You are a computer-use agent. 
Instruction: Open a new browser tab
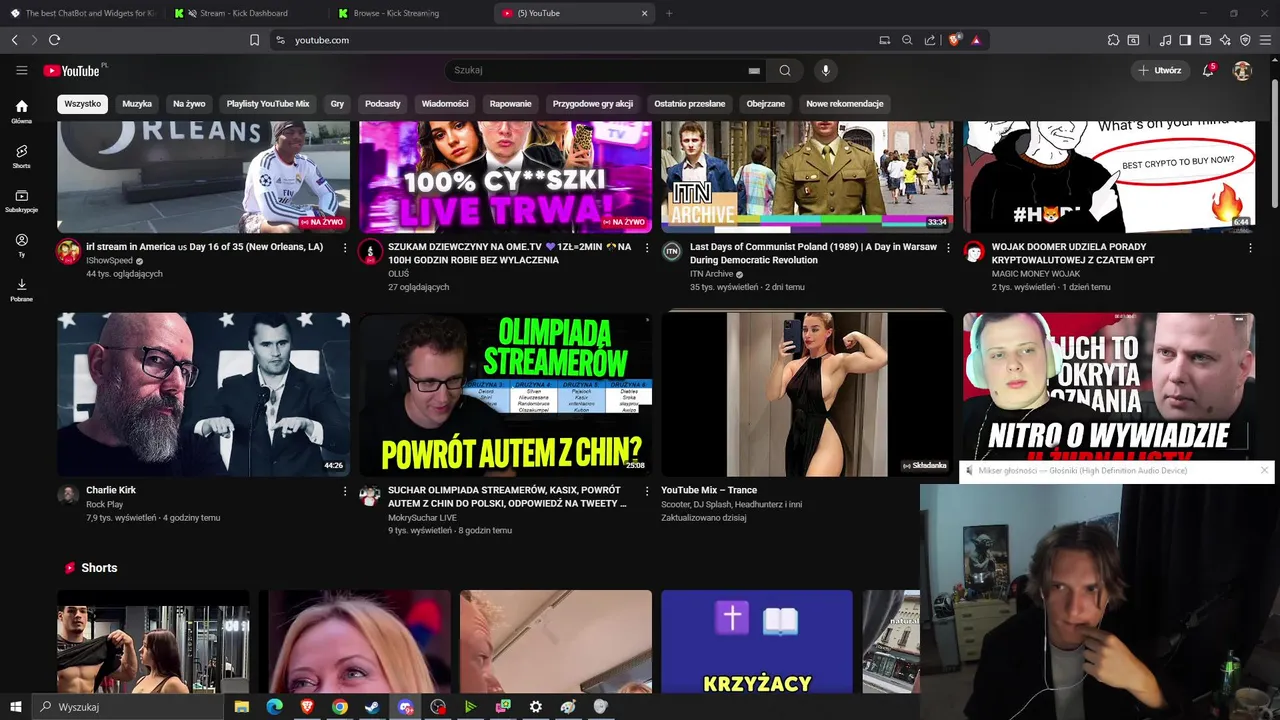669,13
